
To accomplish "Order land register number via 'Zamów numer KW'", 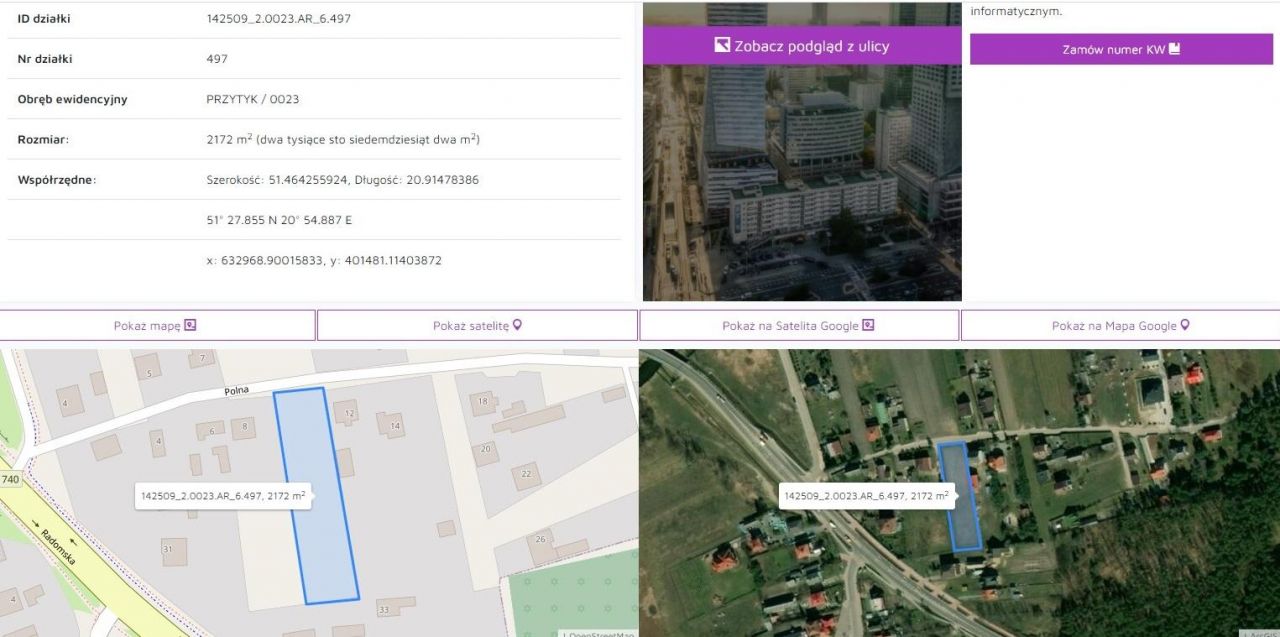I will 1120,48.
